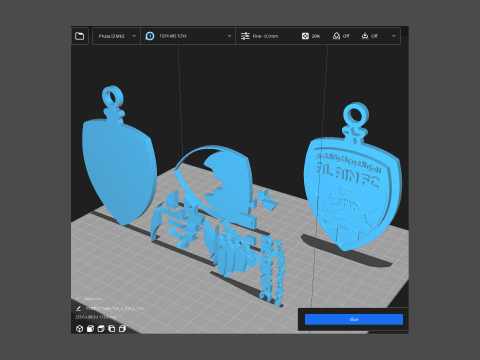Click the blue Slice button
The image size is (480, 360).
[354, 319]
